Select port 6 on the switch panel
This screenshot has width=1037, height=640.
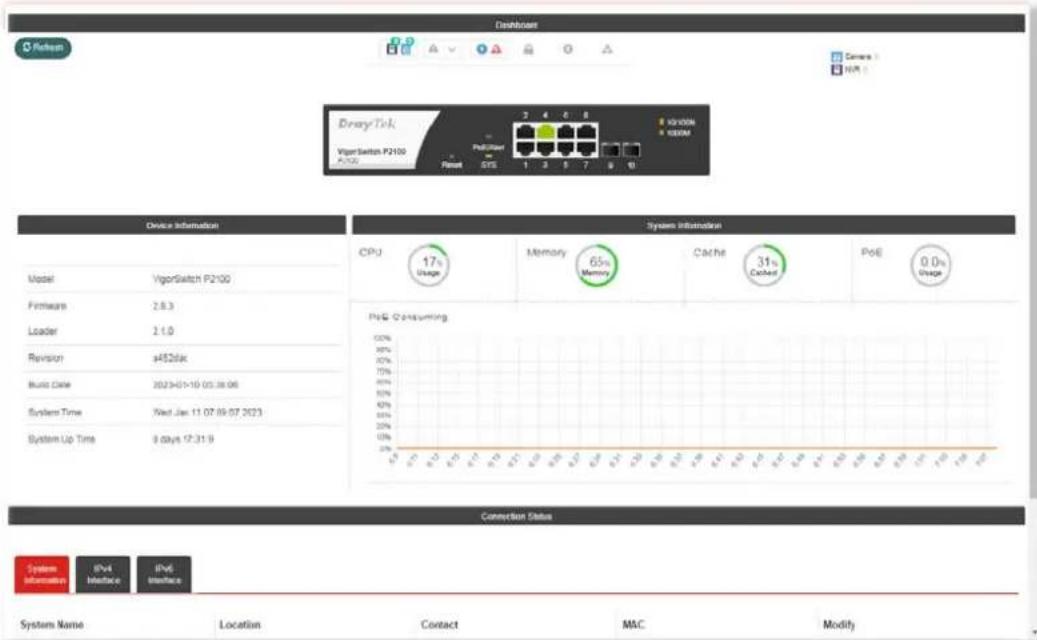coord(565,131)
